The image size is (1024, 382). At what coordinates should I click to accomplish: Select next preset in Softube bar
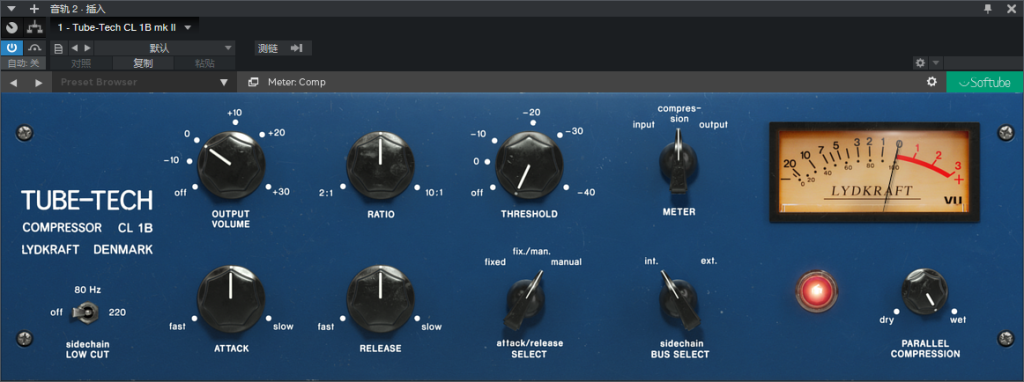tap(39, 82)
